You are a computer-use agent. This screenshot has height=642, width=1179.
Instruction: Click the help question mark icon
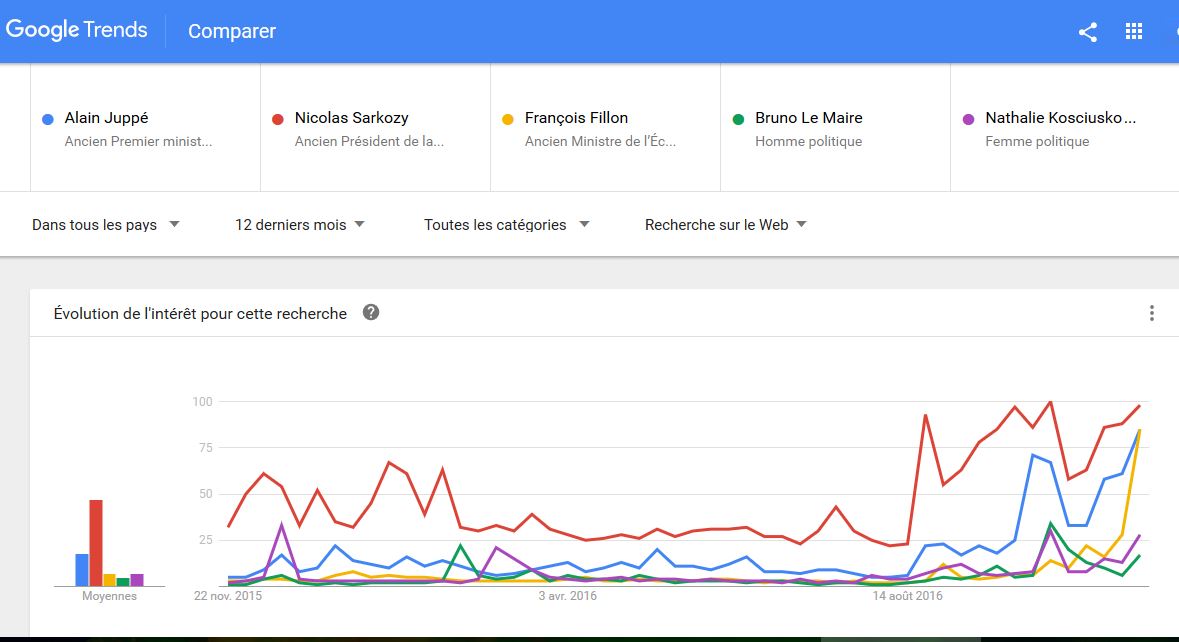pyautogui.click(x=371, y=313)
